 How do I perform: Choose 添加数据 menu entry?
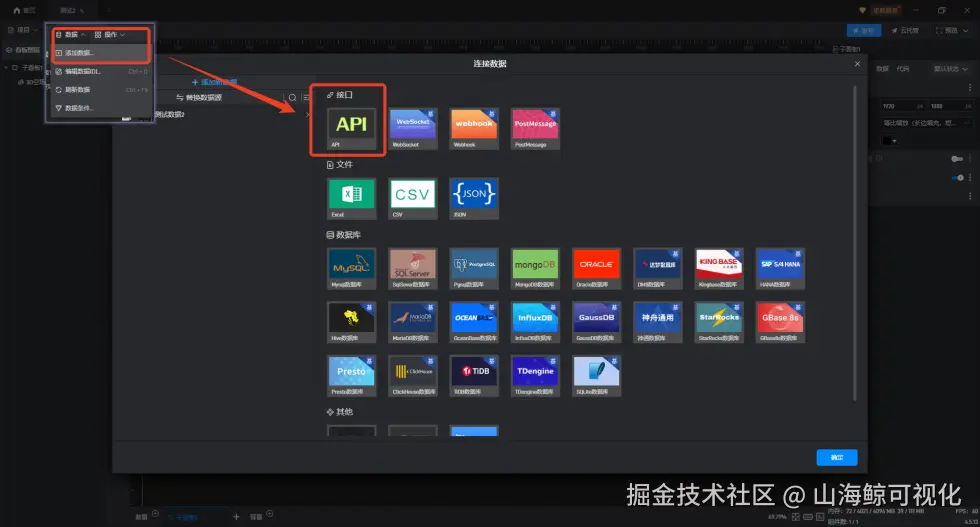coord(101,53)
